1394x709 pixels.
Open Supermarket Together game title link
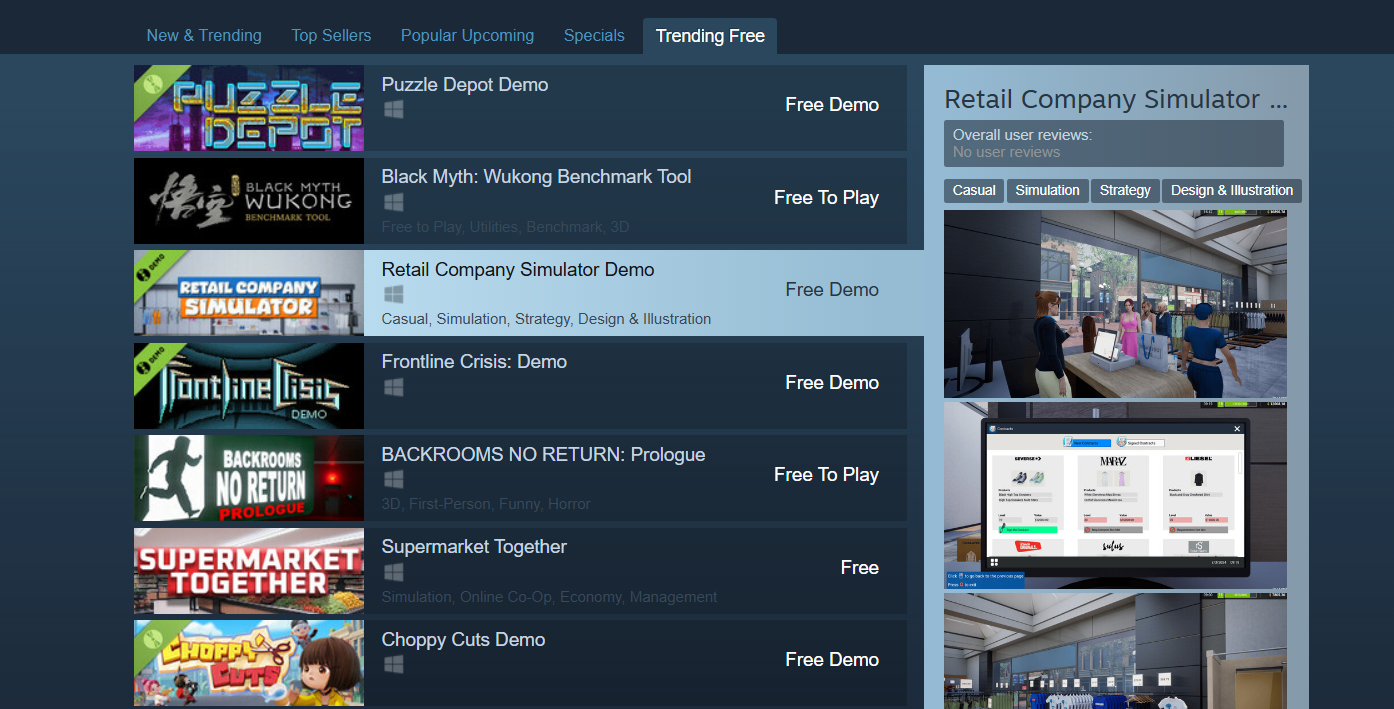coord(474,547)
